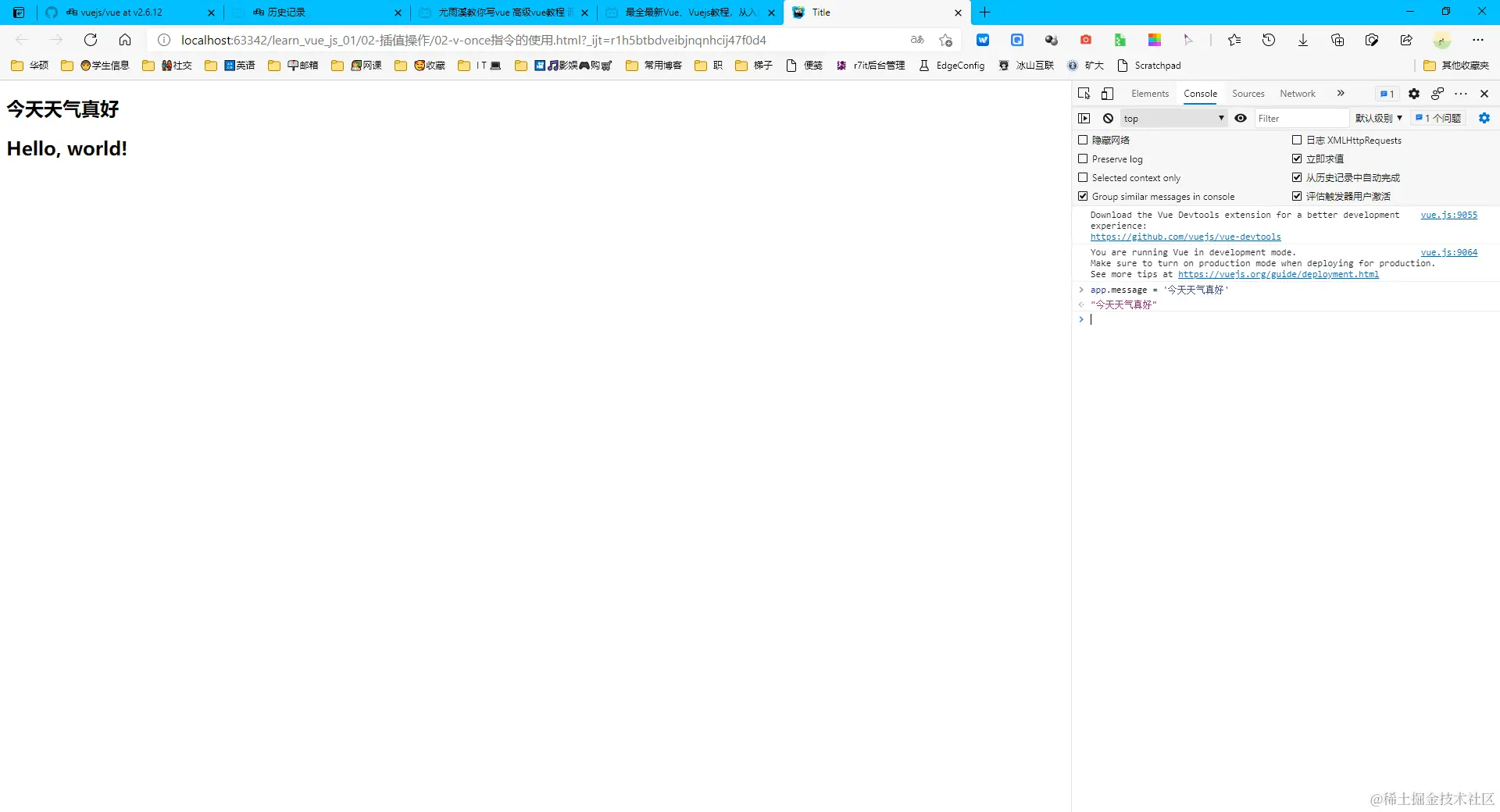1500x812 pixels.
Task: Click the translate page icon in address bar
Action: click(917, 40)
